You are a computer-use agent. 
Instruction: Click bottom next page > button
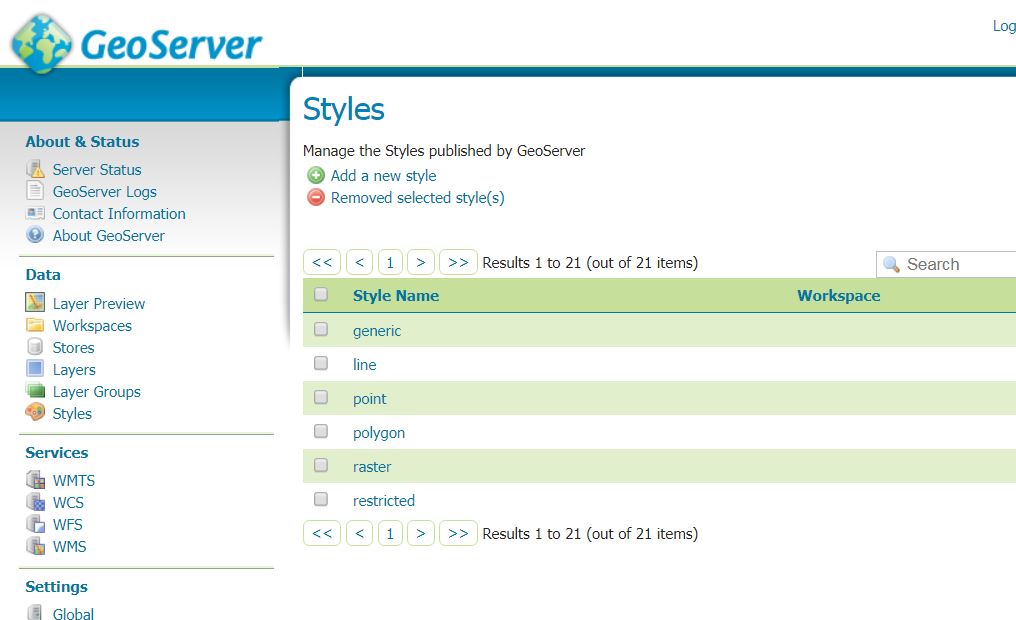click(421, 533)
